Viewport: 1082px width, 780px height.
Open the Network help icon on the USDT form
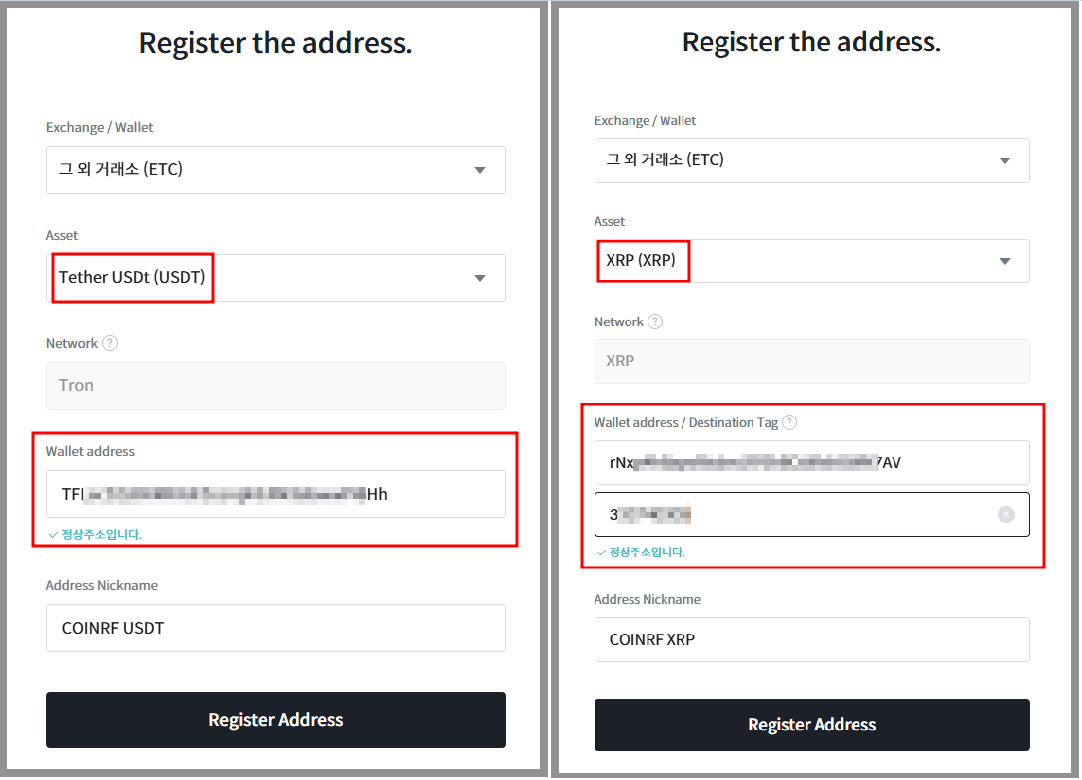[x=110, y=343]
